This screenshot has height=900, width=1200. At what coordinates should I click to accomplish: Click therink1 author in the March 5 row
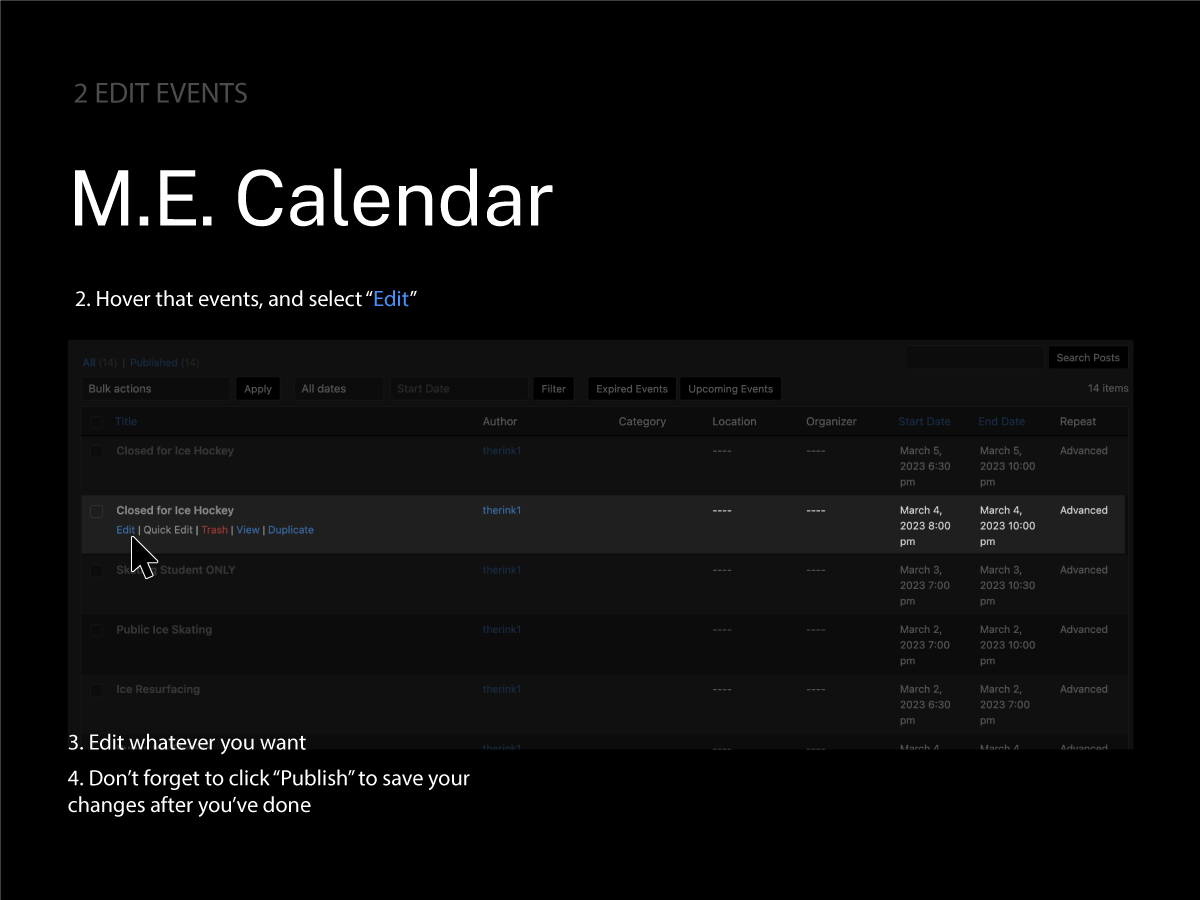[x=502, y=451]
